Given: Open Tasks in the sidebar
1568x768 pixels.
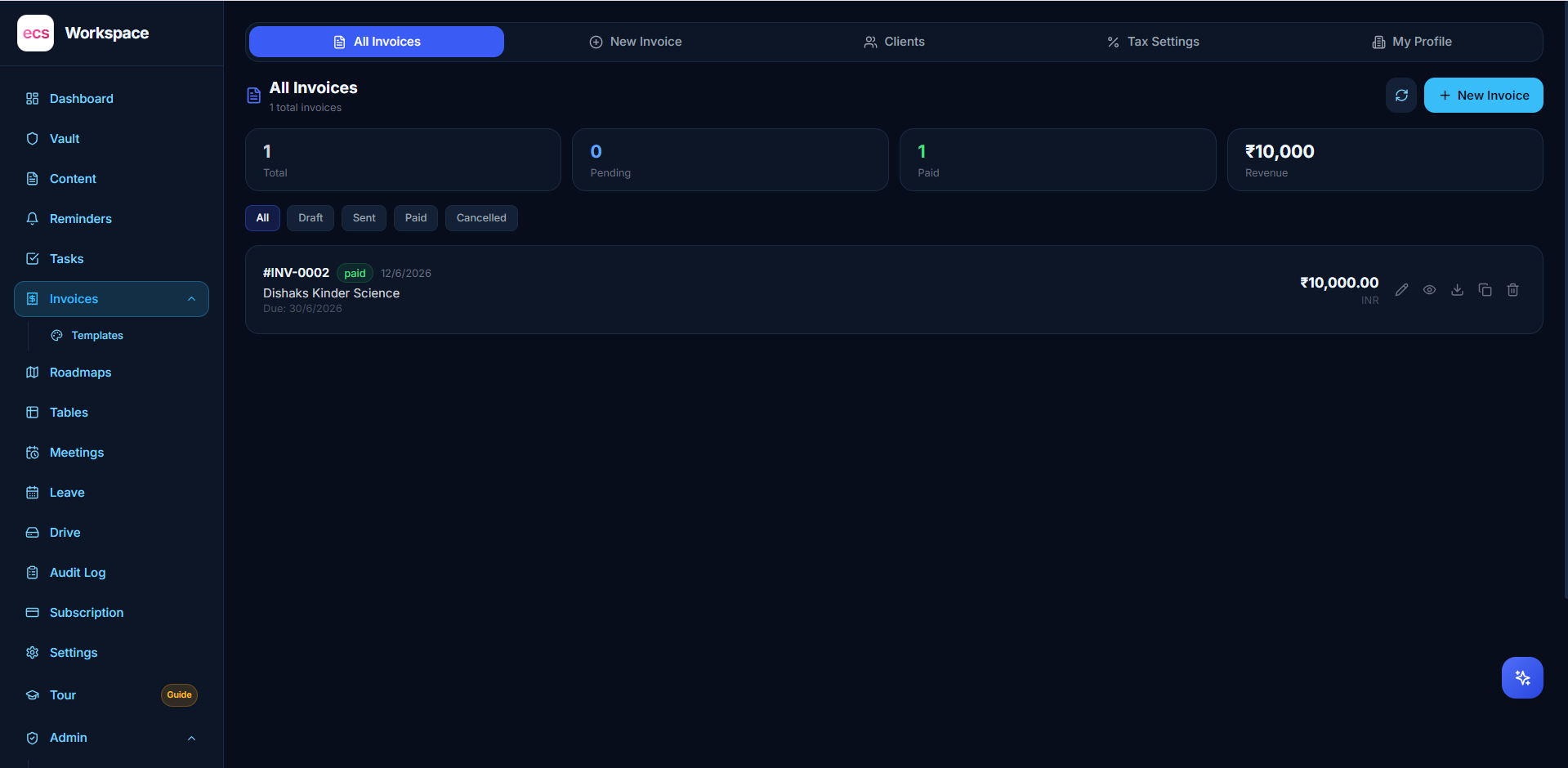Looking at the screenshot, I should (111, 259).
